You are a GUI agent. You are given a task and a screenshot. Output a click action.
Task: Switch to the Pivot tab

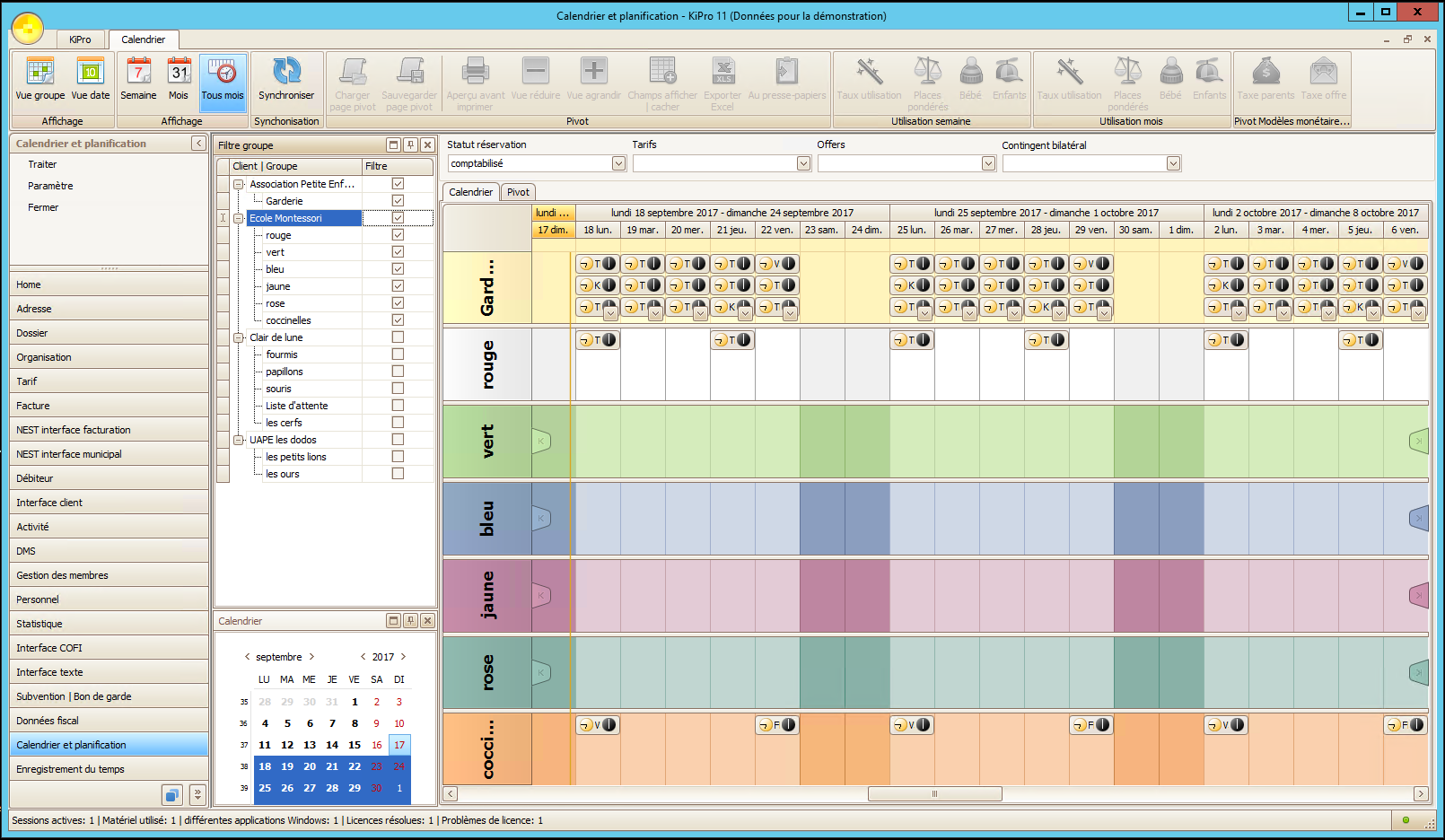click(x=518, y=192)
